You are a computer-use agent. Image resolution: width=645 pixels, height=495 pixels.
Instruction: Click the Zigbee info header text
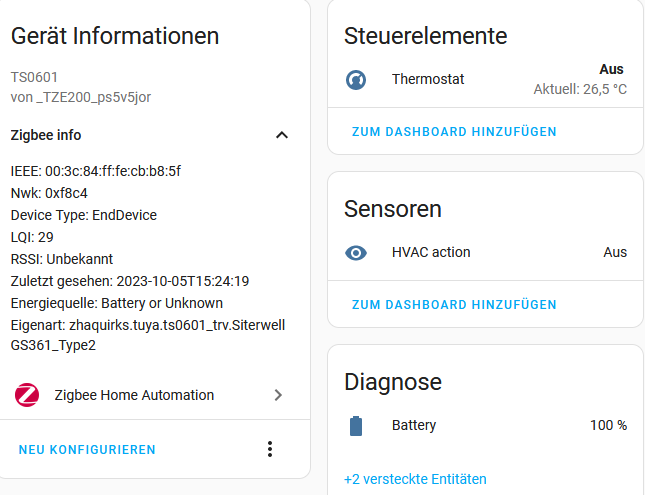pos(46,135)
